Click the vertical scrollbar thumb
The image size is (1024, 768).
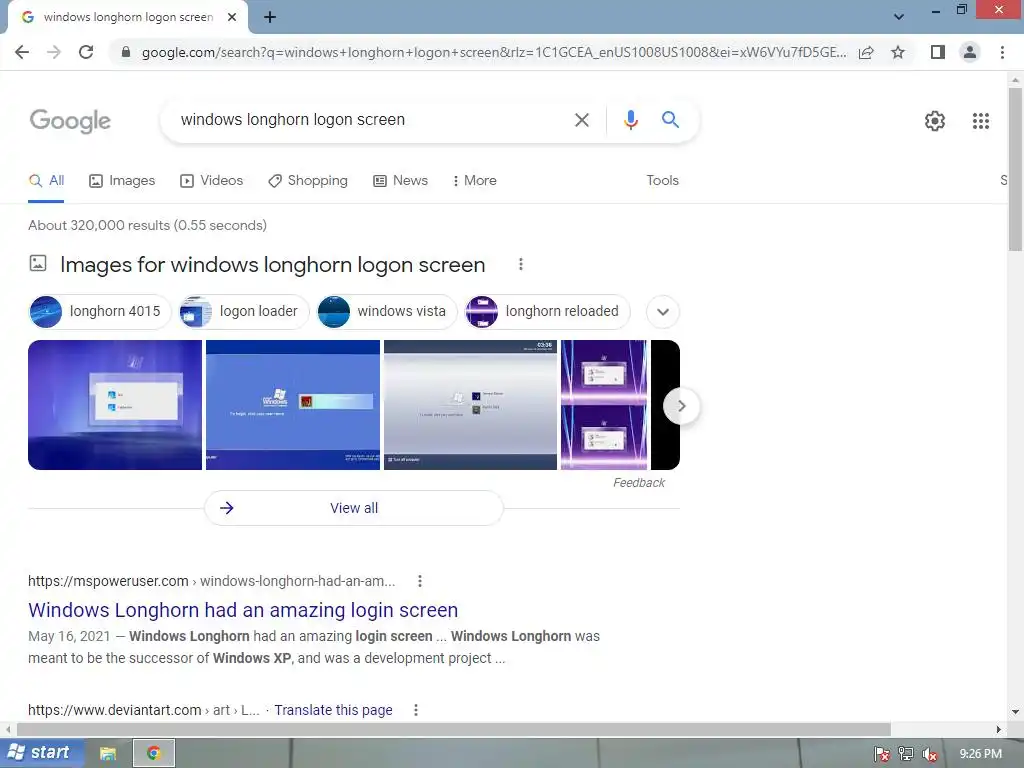tap(1015, 169)
